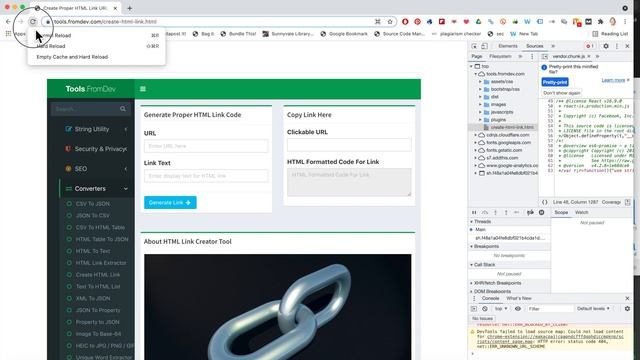Toggle the live expression eye icon
This screenshot has height=360, width=640.
click(518, 309)
